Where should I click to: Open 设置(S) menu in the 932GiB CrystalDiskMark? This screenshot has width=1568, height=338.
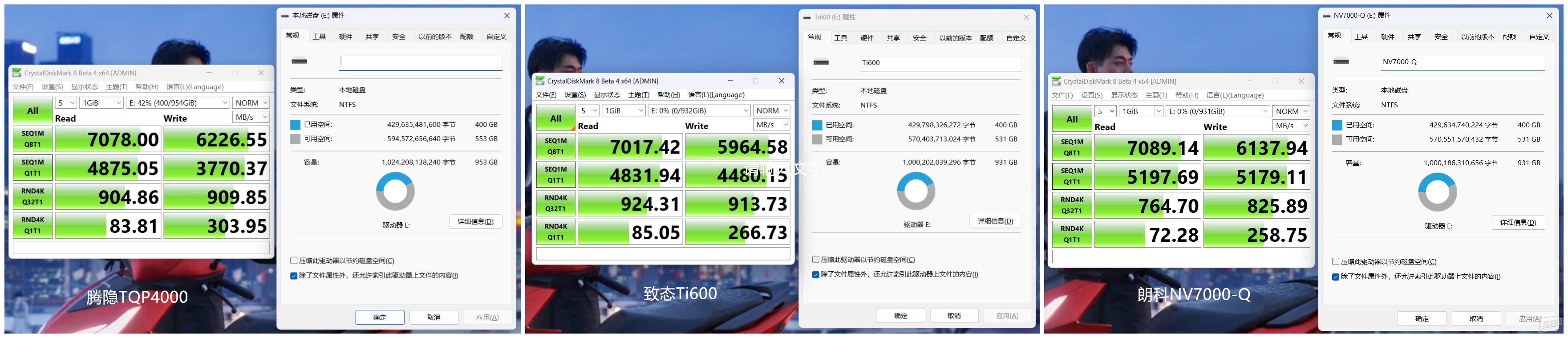[x=575, y=95]
